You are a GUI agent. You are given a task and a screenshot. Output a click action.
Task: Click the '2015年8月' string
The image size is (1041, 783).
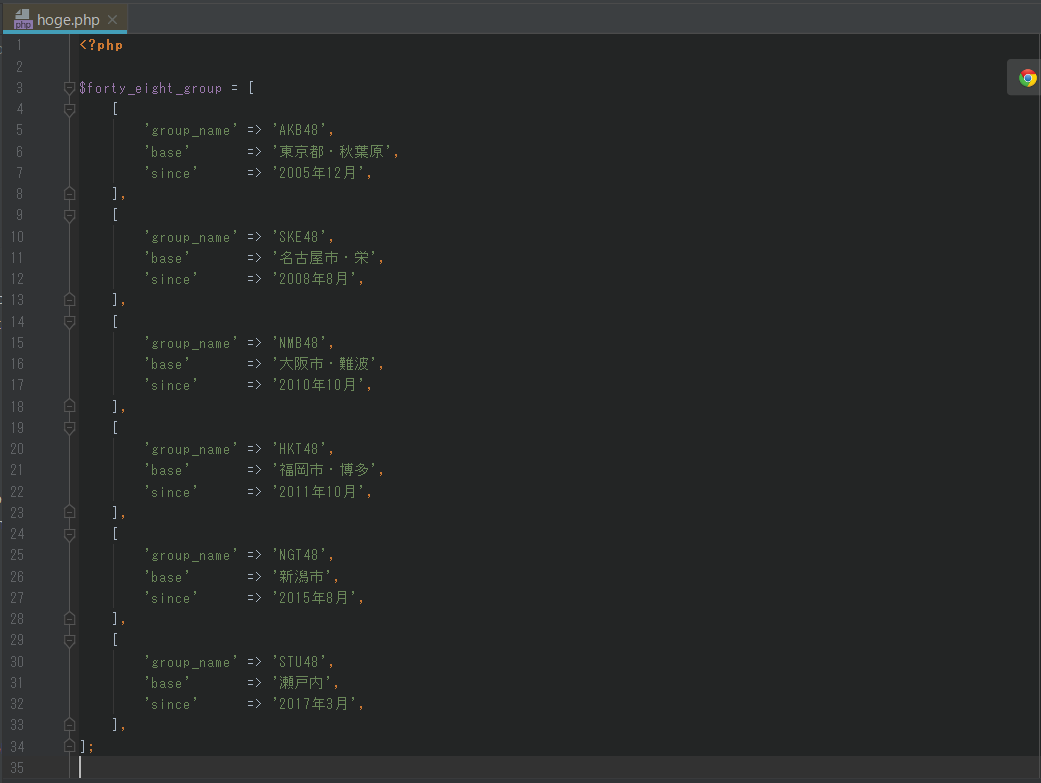coord(315,598)
